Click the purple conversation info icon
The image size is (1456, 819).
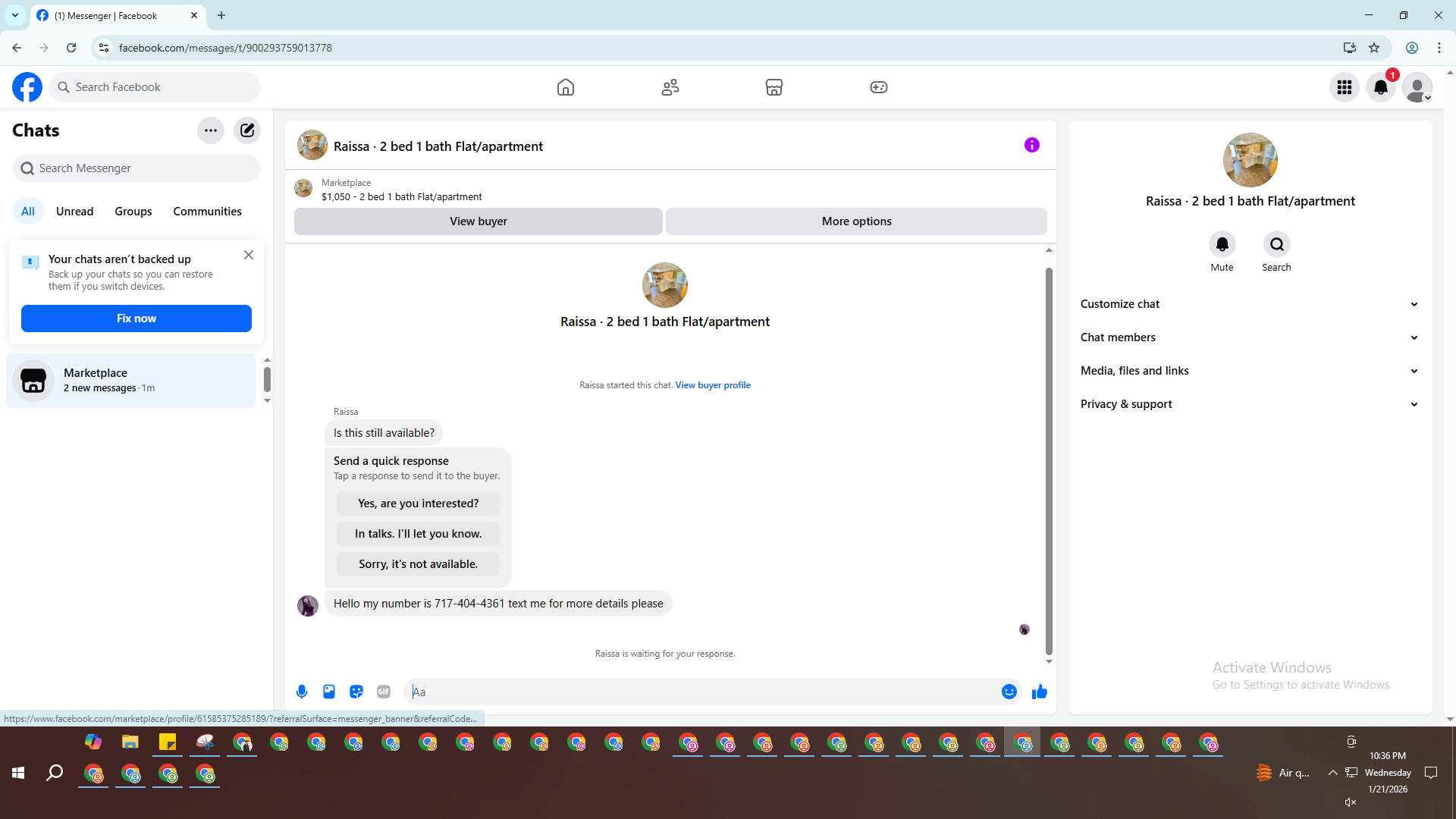point(1031,145)
